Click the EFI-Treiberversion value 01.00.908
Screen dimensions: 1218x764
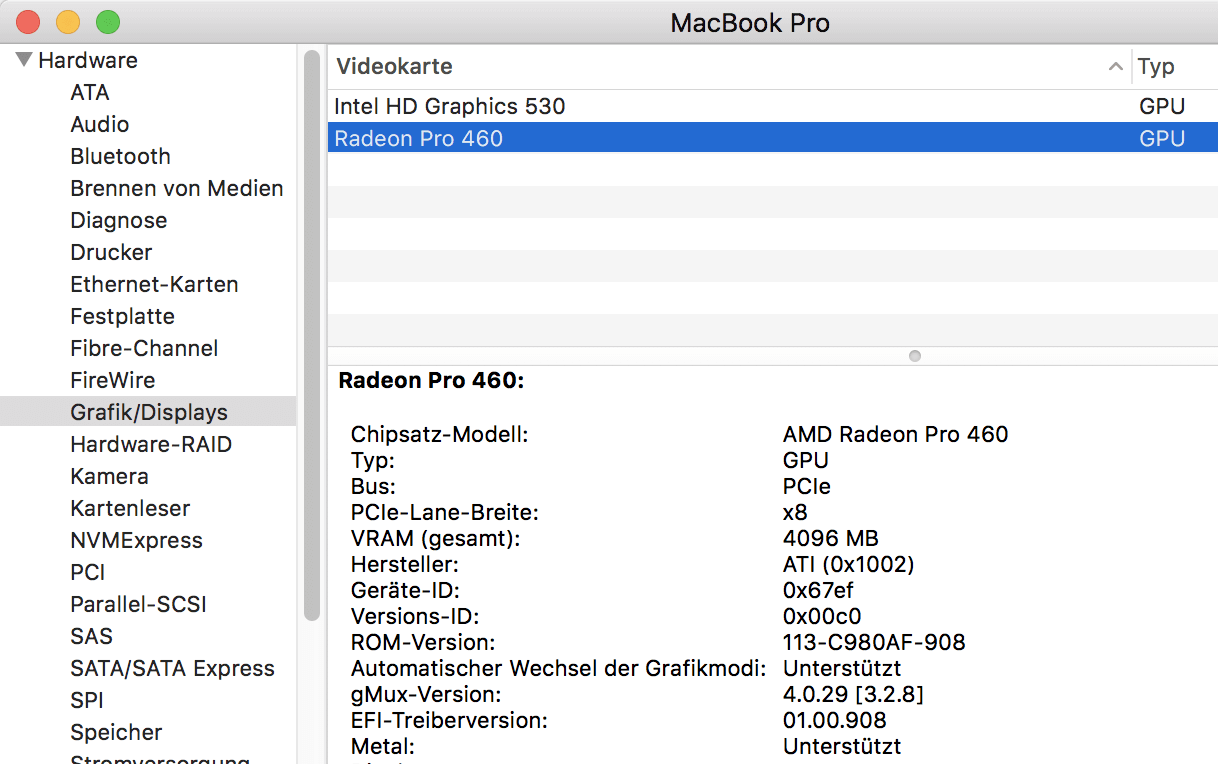[x=834, y=720]
